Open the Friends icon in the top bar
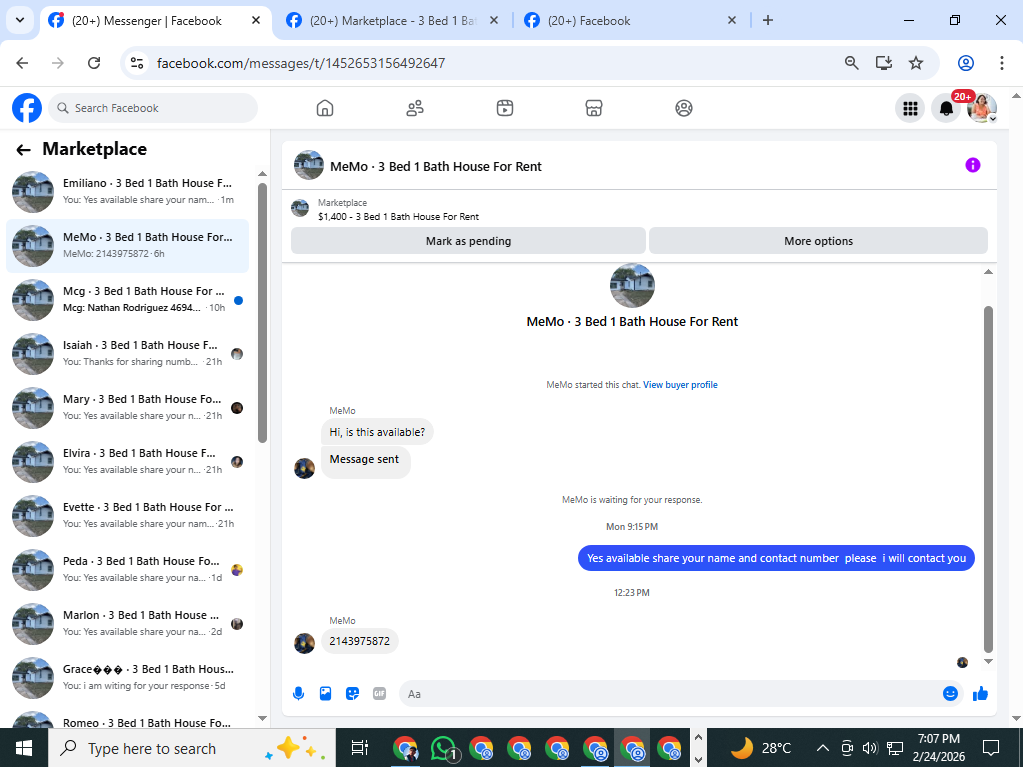The height and width of the screenshot is (767, 1023). pyautogui.click(x=415, y=108)
